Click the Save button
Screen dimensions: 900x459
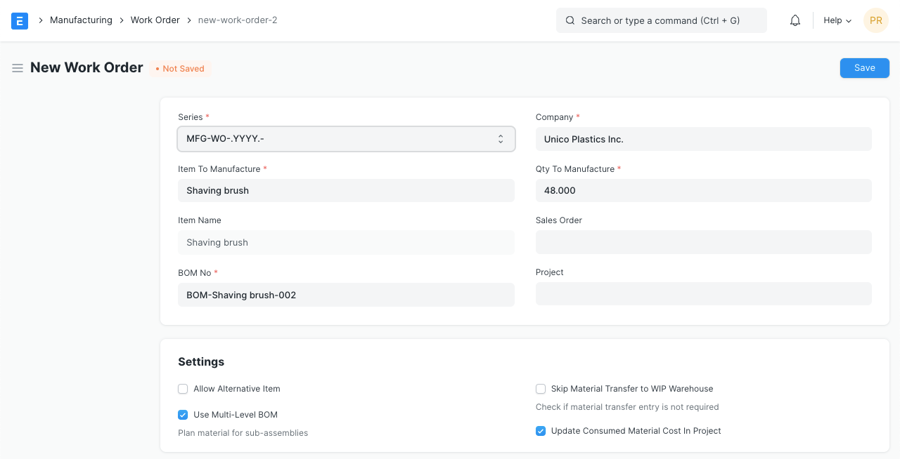(864, 68)
